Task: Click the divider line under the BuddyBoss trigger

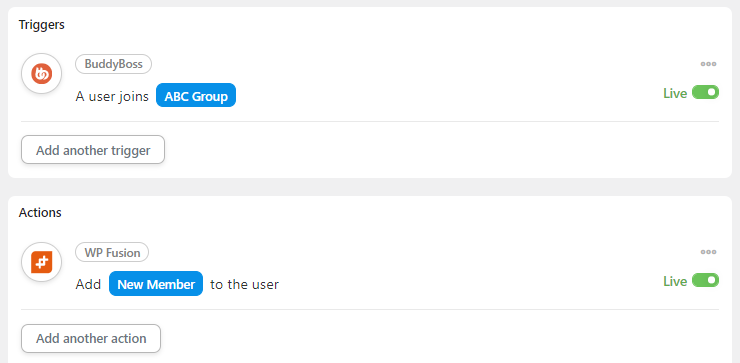Action: (x=370, y=121)
